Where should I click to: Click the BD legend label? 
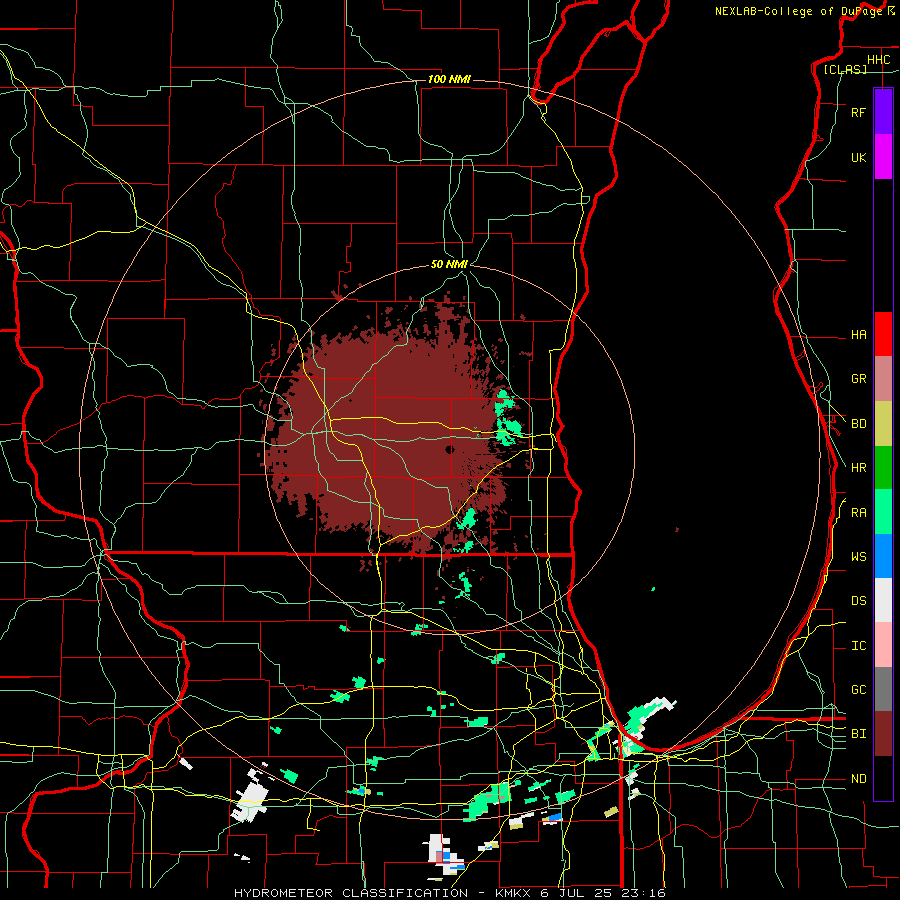[858, 424]
